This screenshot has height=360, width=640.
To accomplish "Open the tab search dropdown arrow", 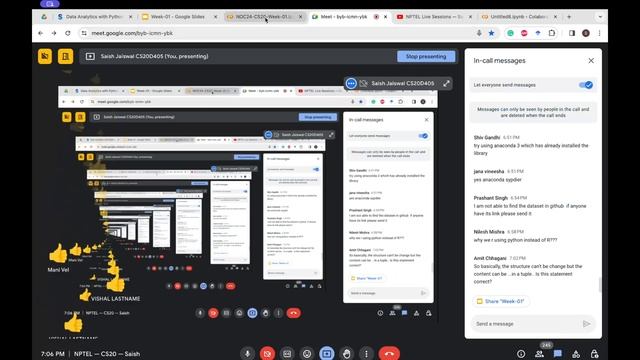I will coord(600,17).
